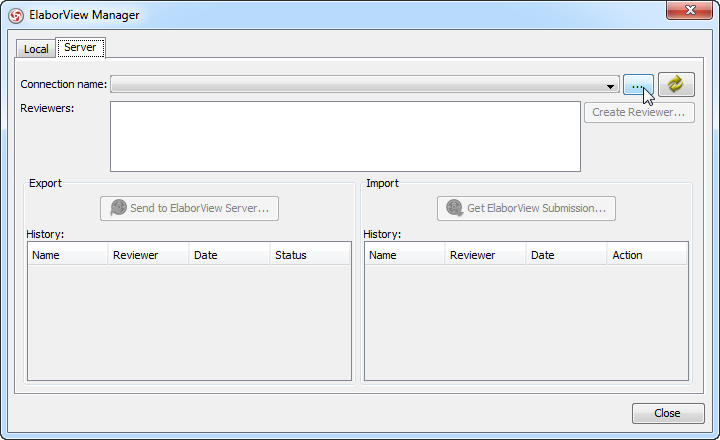Sort Import history by Reviewer column

click(x=485, y=255)
